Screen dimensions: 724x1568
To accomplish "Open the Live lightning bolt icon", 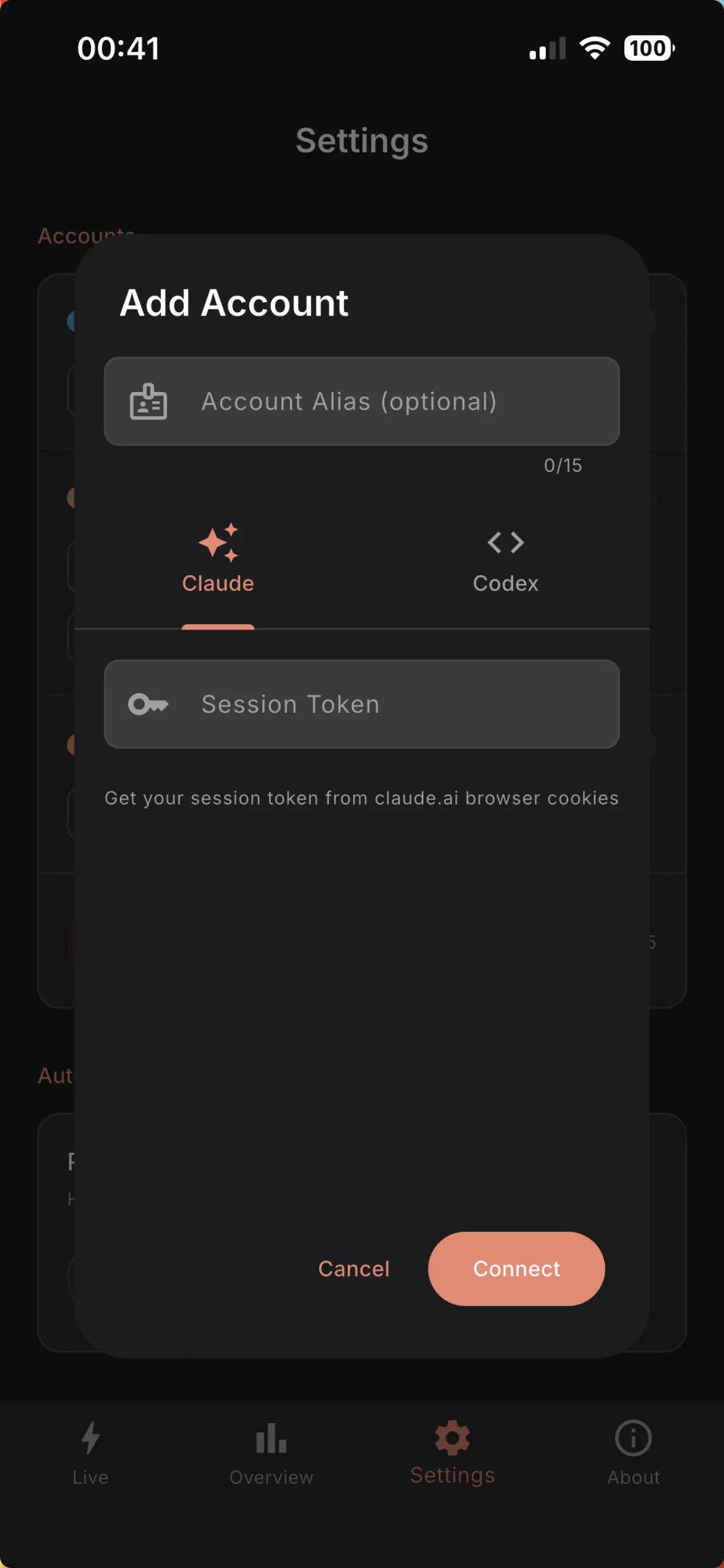I will pos(91,1437).
